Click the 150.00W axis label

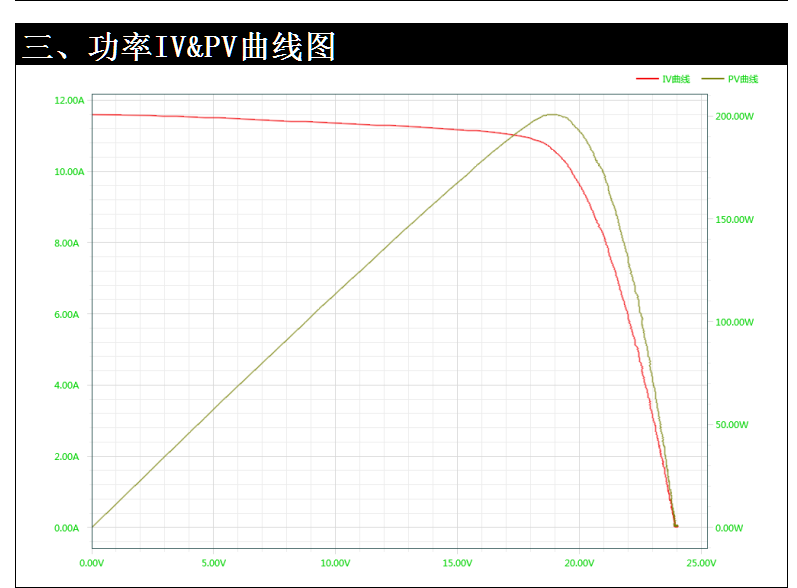pyautogui.click(x=734, y=220)
